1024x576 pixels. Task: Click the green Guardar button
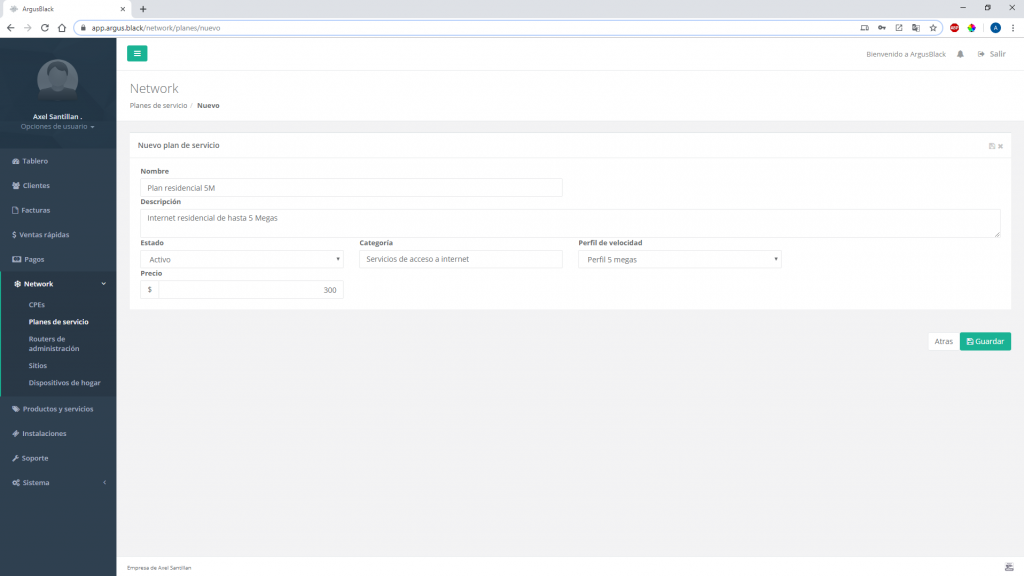(x=985, y=342)
